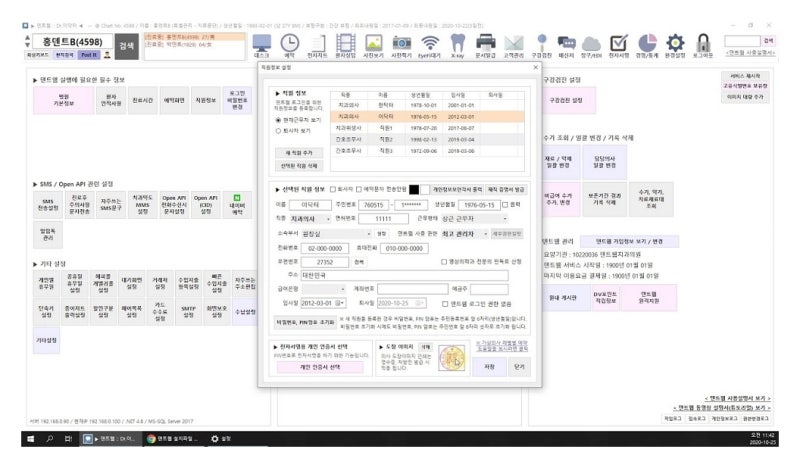Select staff row with hire date 2001-01-01

pyautogui.click(x=427, y=105)
